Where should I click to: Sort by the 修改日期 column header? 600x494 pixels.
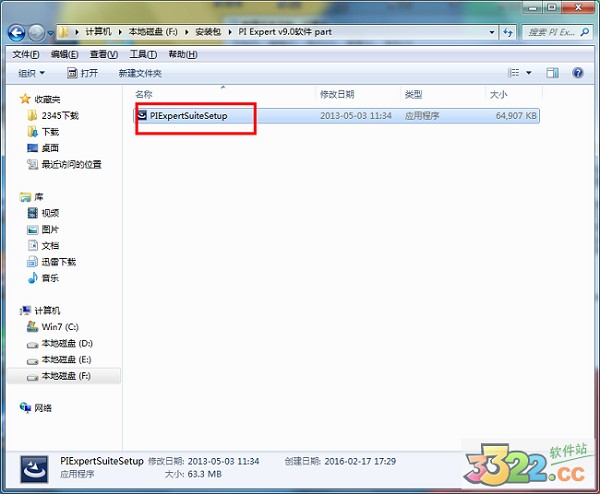337,94
